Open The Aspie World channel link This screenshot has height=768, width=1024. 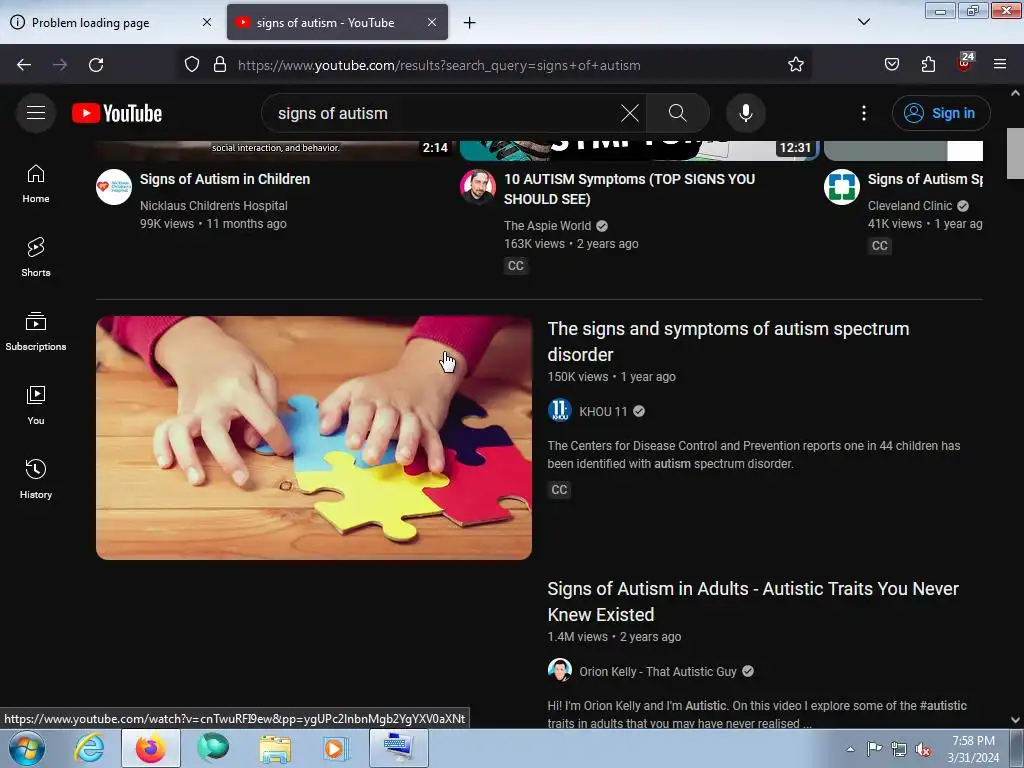pyautogui.click(x=547, y=226)
